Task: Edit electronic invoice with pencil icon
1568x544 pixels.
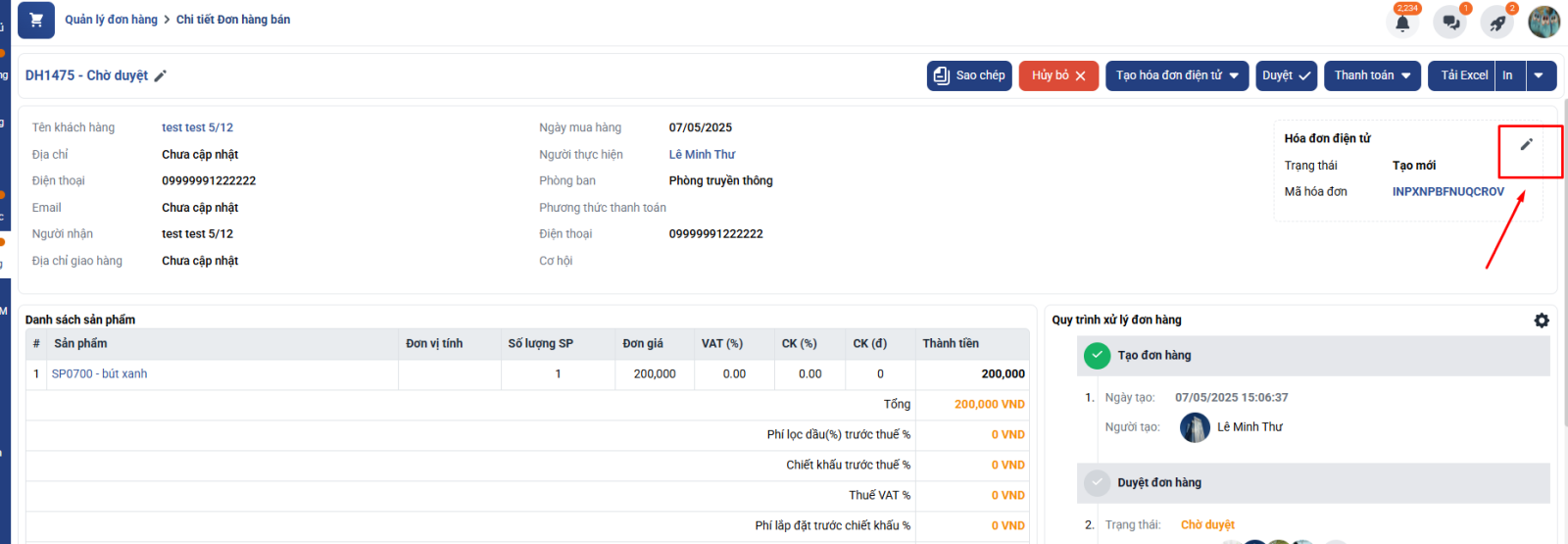Action: pos(1526,145)
